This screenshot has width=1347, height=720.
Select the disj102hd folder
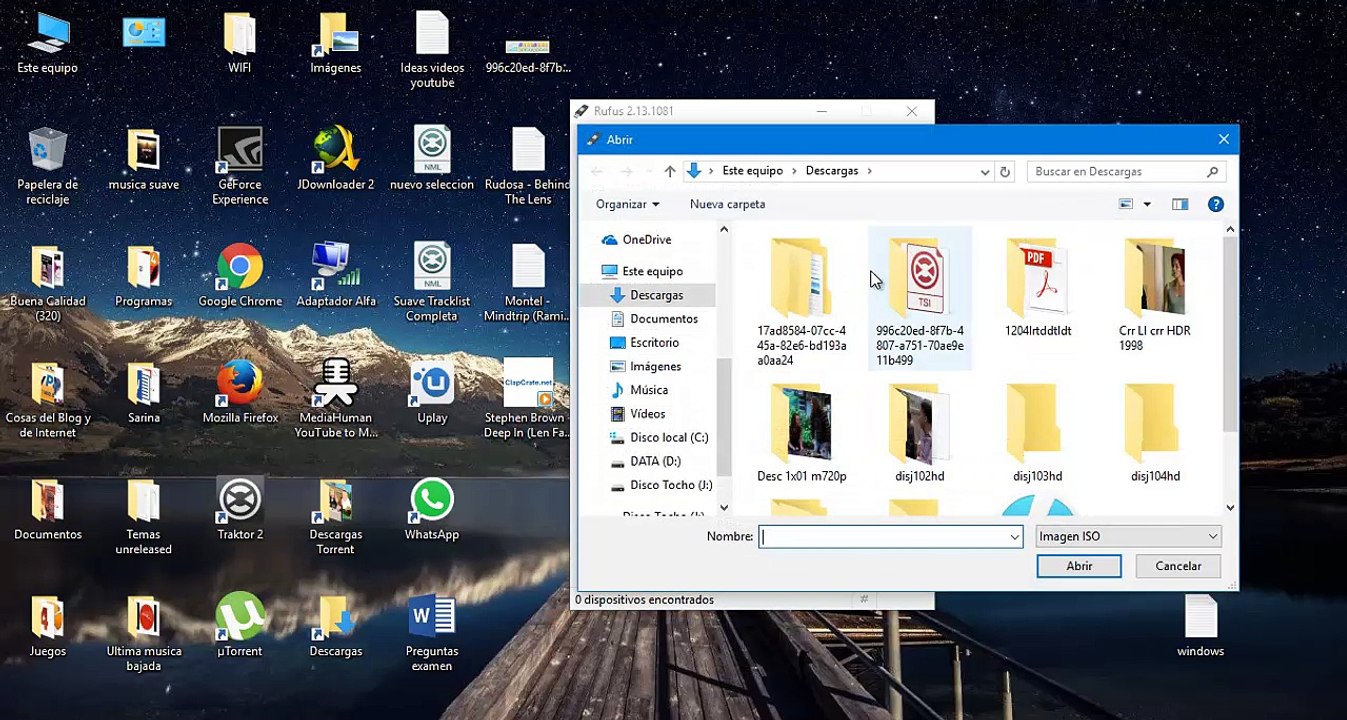click(920, 432)
